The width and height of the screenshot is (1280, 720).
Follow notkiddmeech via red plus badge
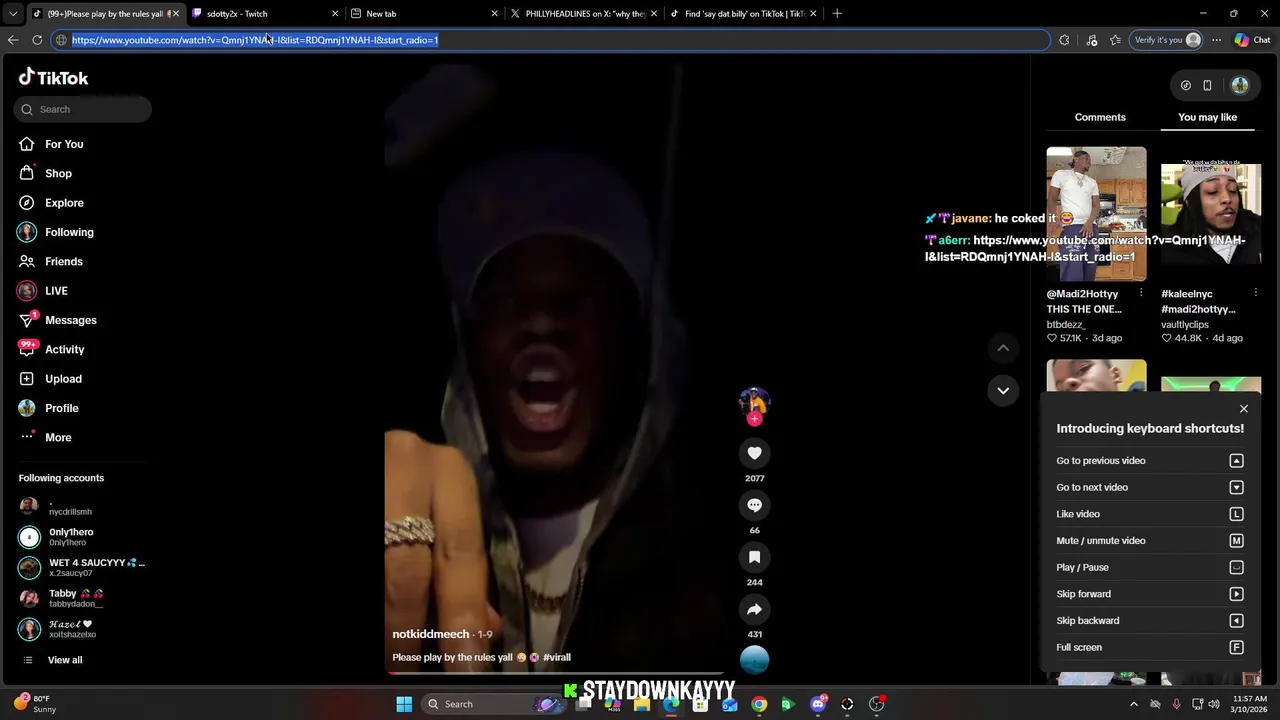point(754,419)
